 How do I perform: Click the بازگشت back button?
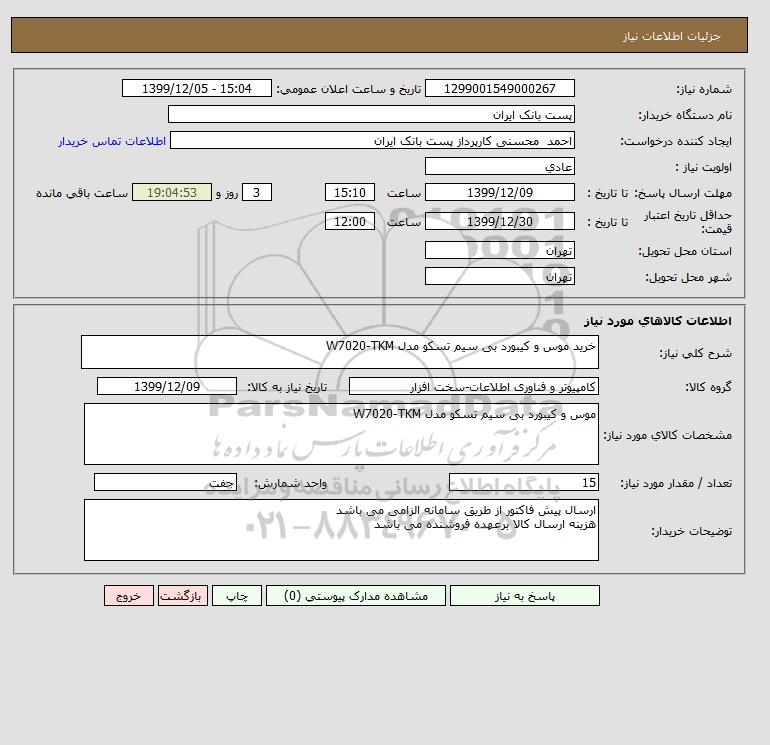point(183,595)
